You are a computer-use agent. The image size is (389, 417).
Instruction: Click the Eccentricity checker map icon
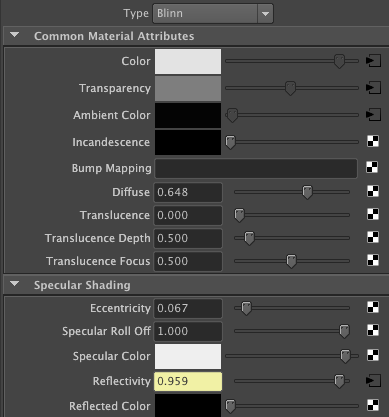click(373, 307)
